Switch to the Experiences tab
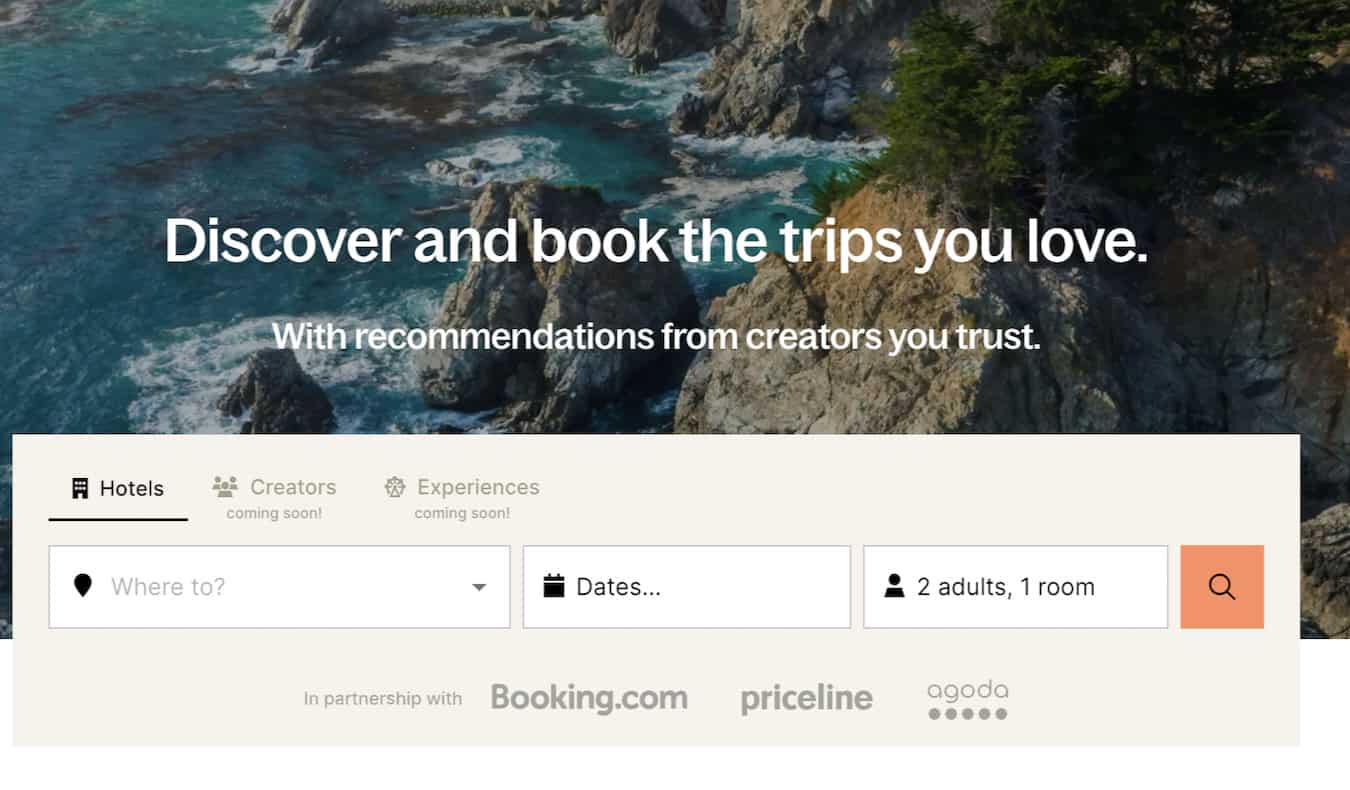The width and height of the screenshot is (1350, 790). (x=462, y=497)
